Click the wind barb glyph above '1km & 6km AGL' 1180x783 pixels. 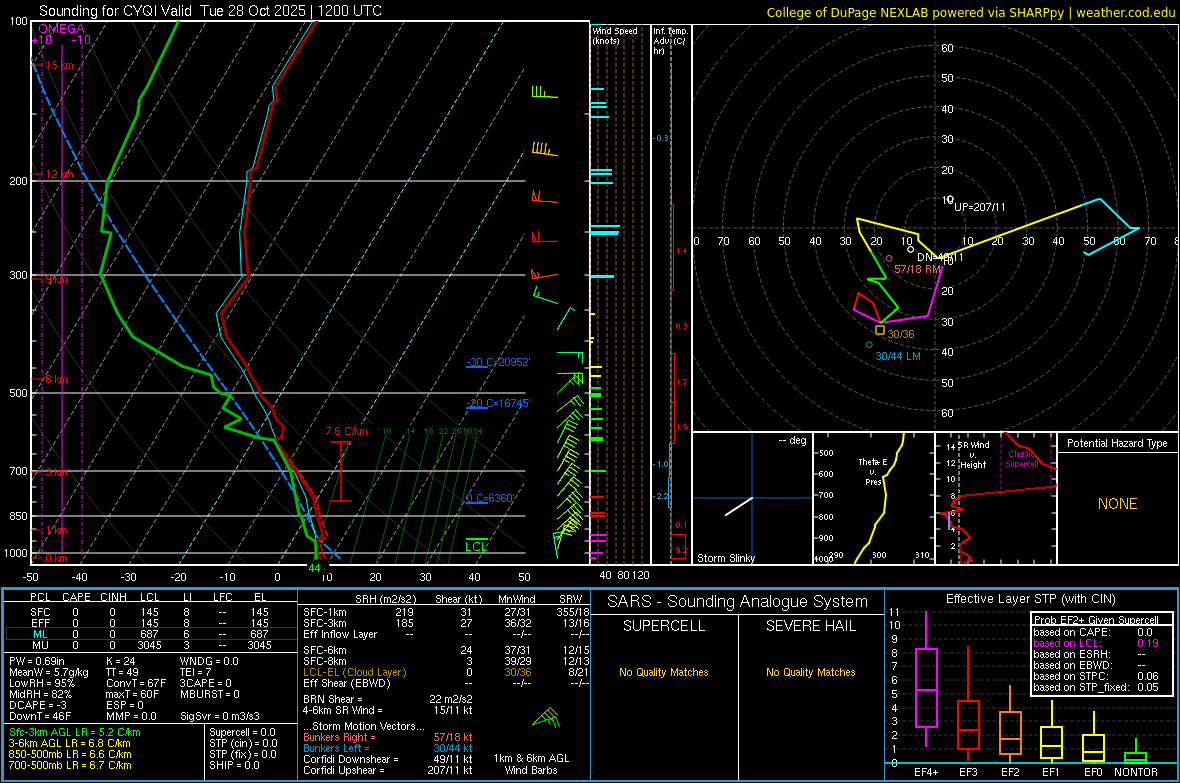547,717
